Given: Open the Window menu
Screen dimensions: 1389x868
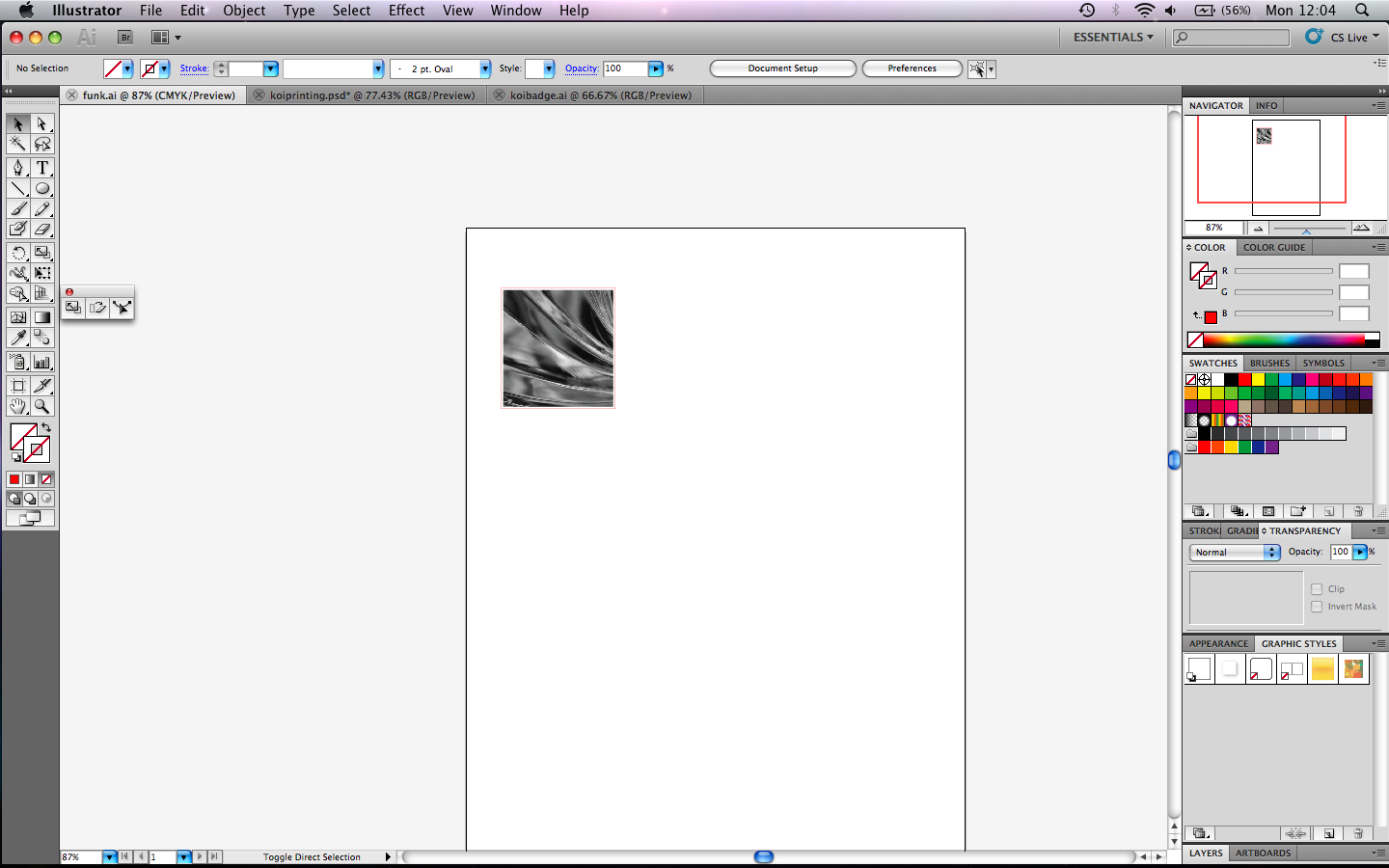Looking at the screenshot, I should (x=516, y=11).
